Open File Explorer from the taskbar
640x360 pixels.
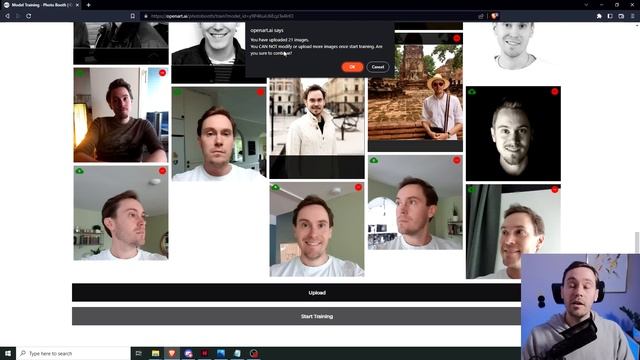(x=156, y=353)
